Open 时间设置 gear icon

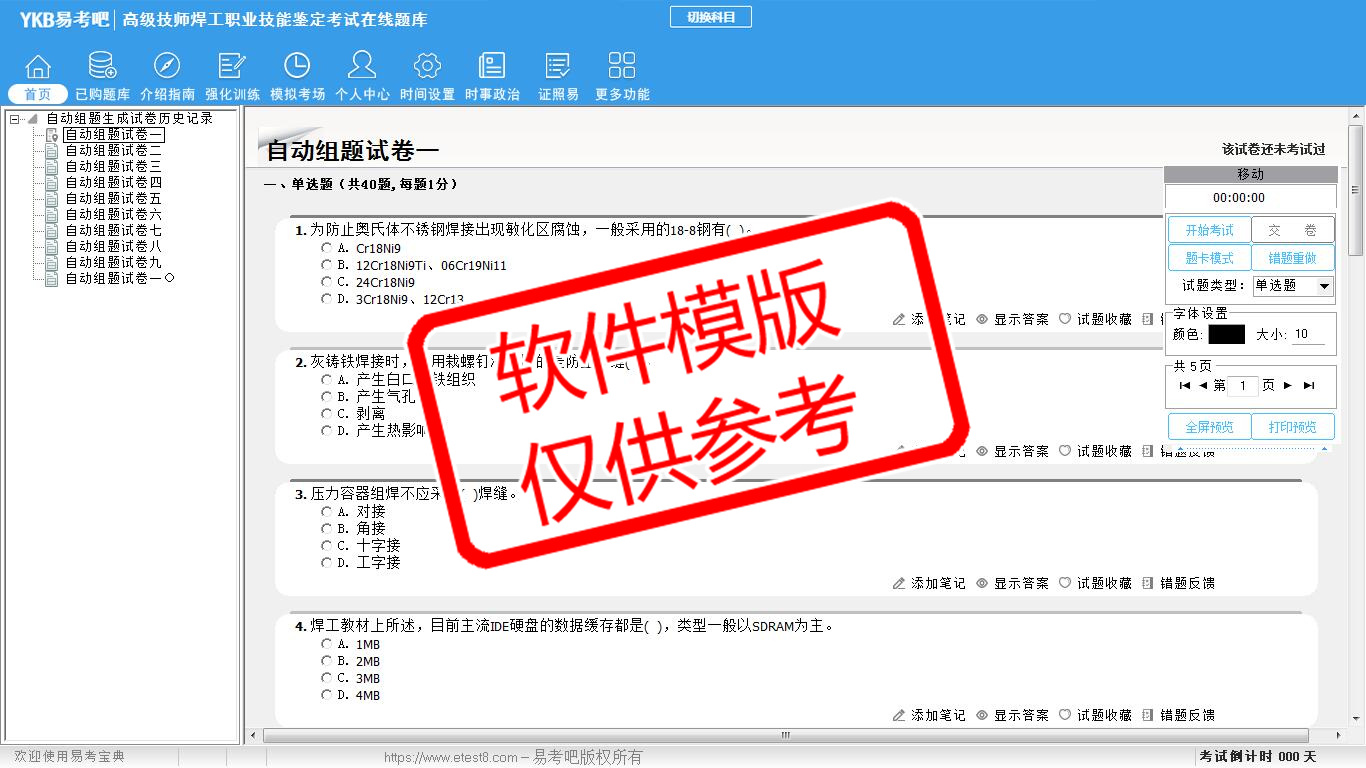point(427,67)
